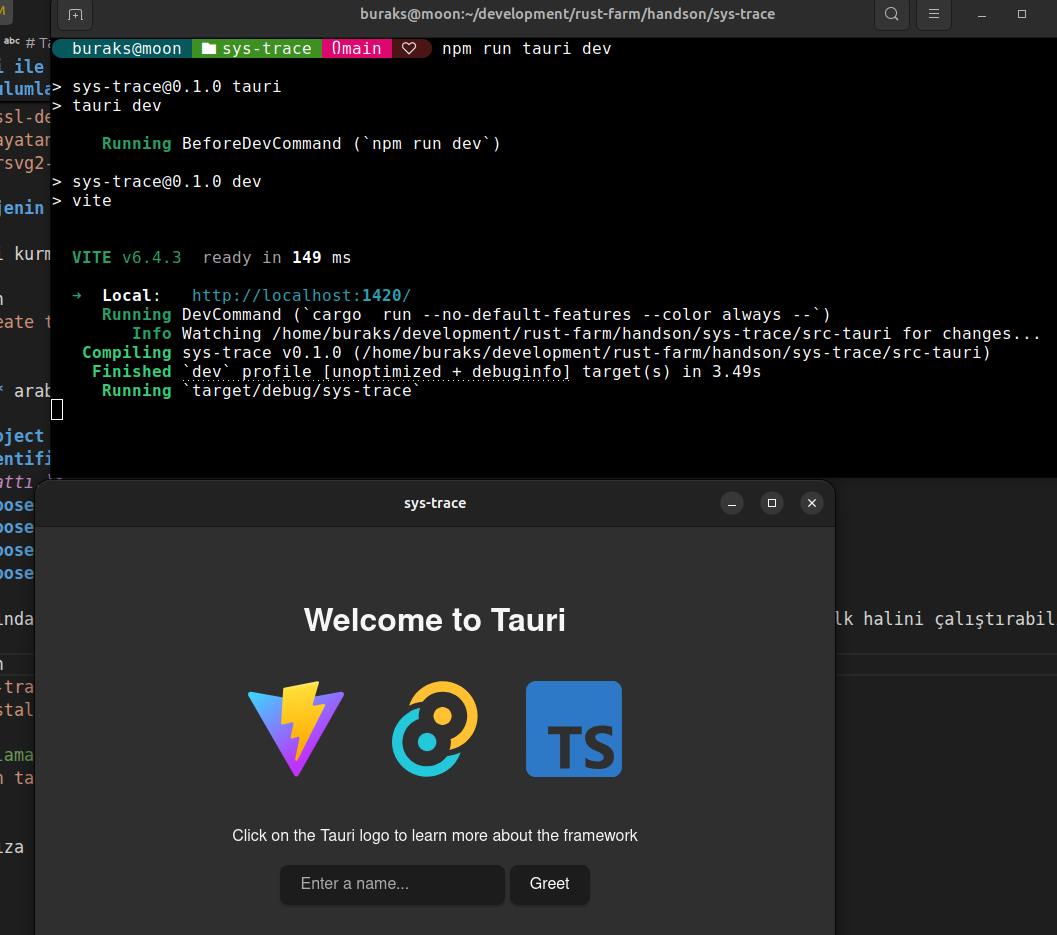Click the 'Finished' line in terminal

point(426,371)
